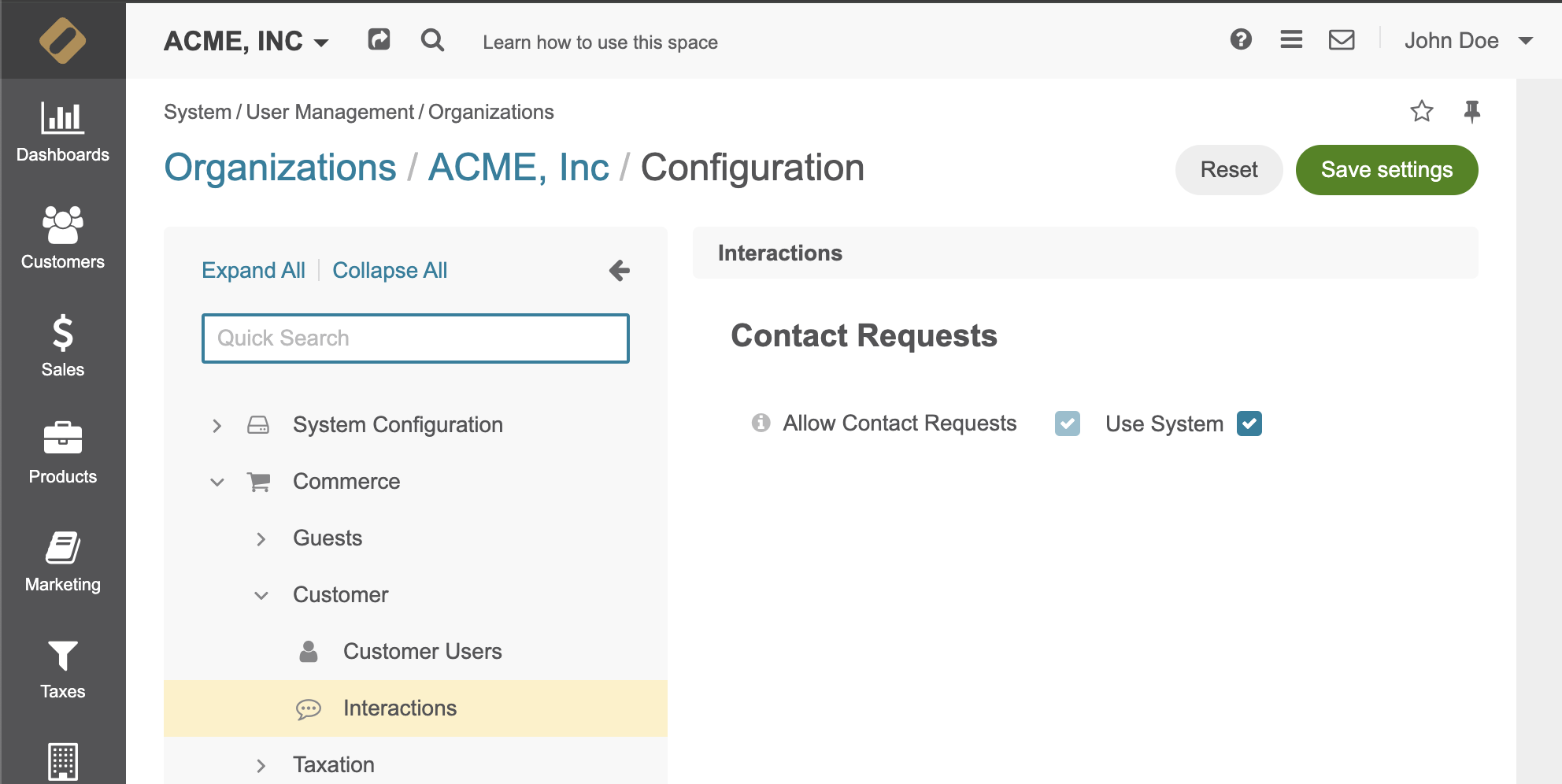Click the Save settings button
This screenshot has width=1562, height=784.
coord(1386,170)
